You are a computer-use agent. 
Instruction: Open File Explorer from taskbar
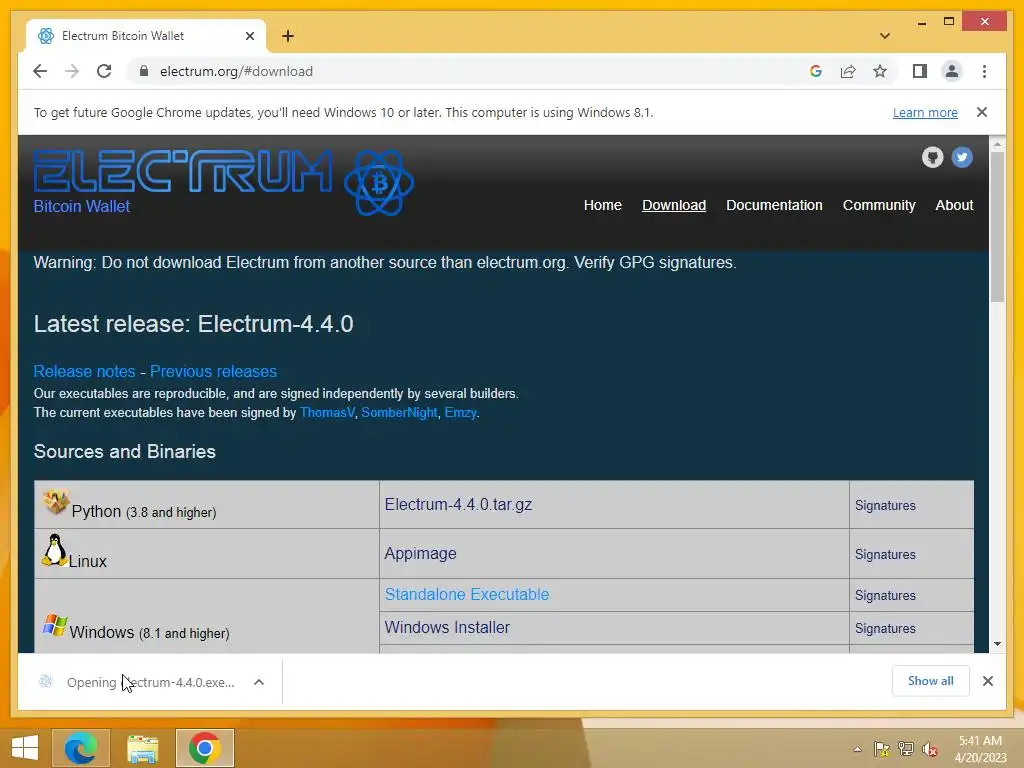coord(142,748)
